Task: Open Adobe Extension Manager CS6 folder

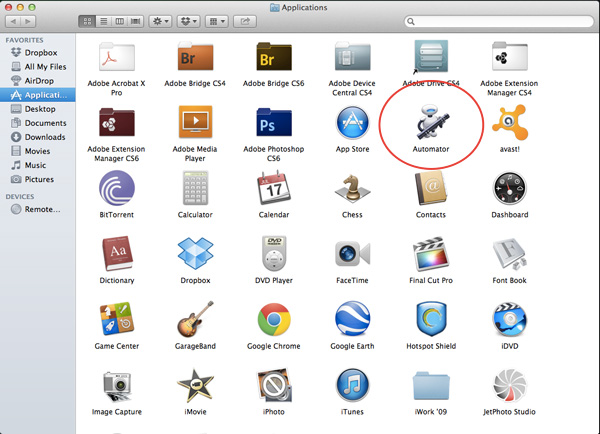Action: [117, 122]
